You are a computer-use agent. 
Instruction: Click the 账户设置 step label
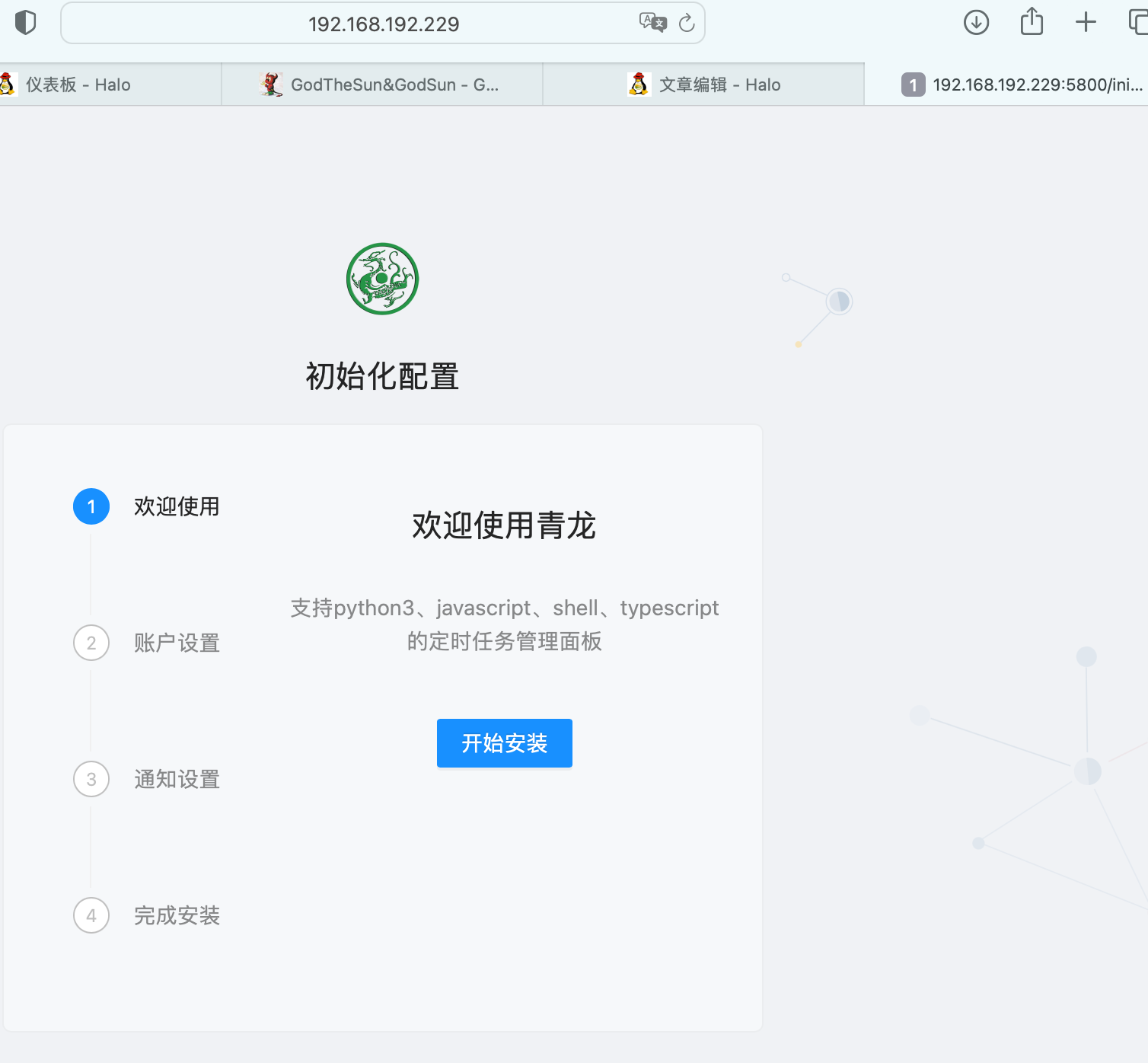coord(177,643)
